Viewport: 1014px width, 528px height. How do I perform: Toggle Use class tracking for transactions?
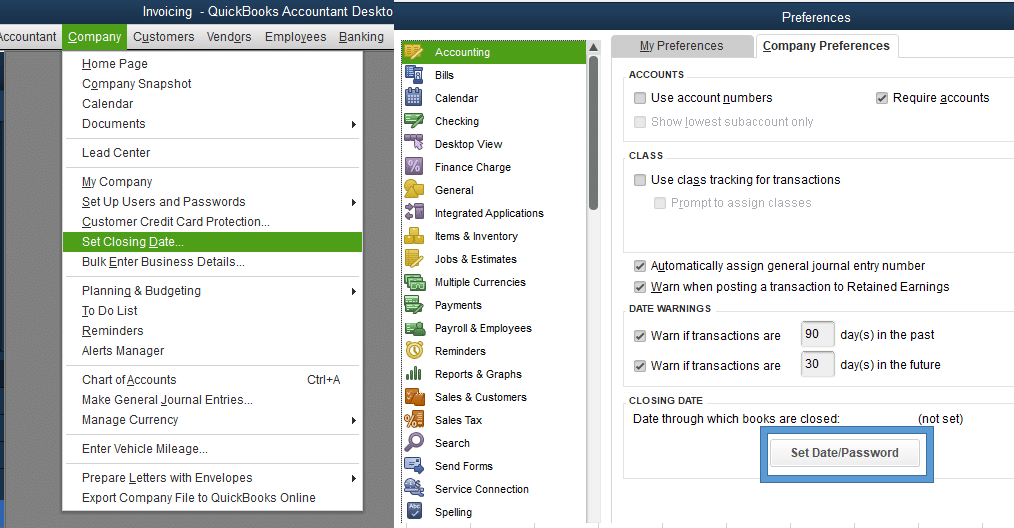640,180
